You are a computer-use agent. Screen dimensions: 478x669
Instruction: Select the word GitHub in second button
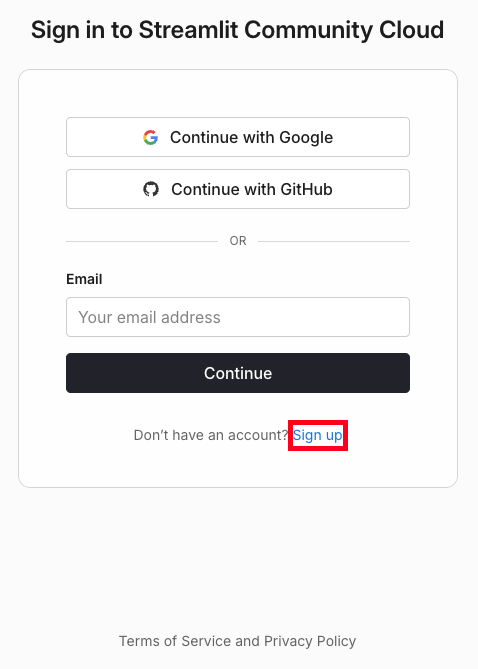tap(306, 189)
